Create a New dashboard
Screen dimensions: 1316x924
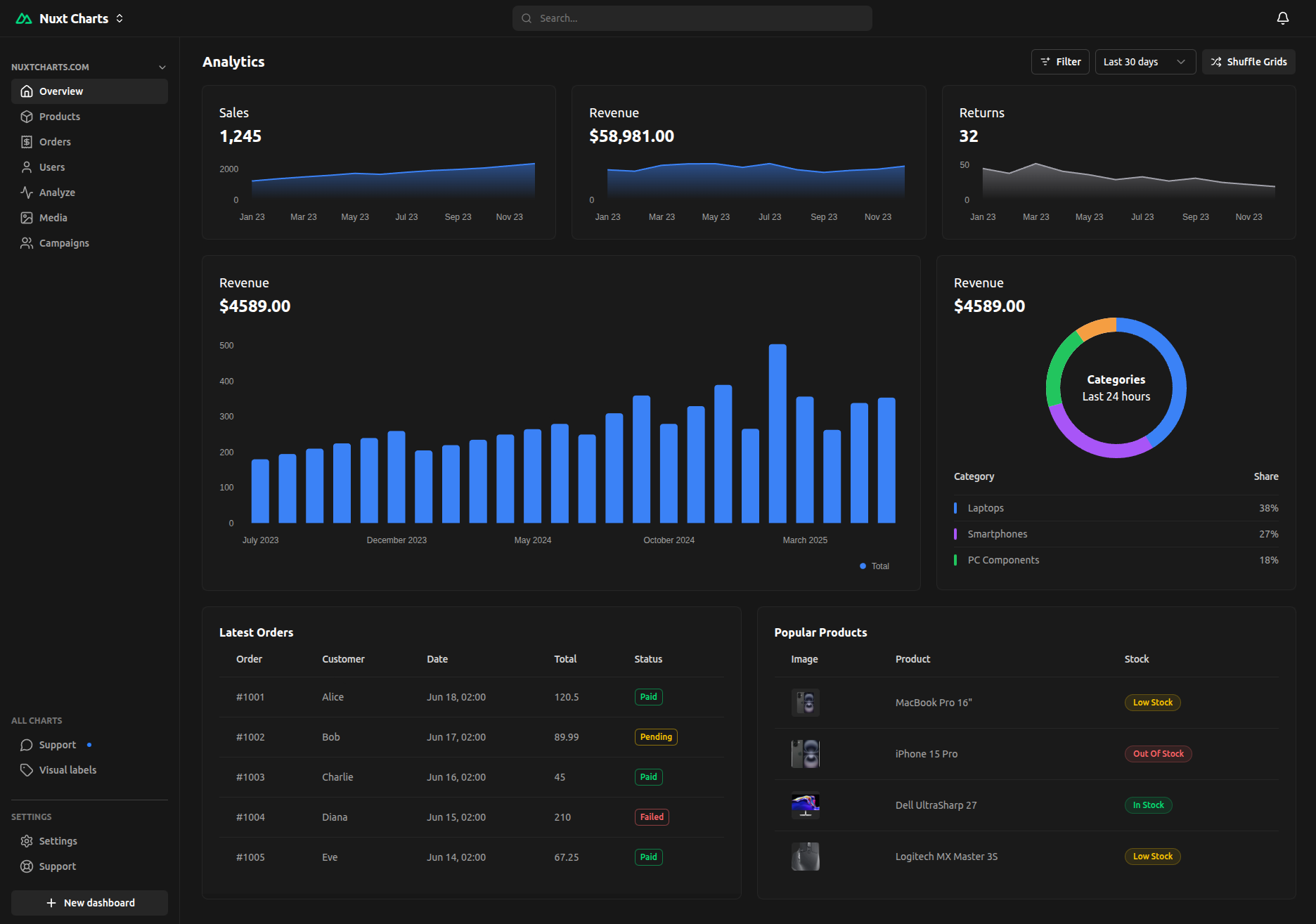click(x=89, y=903)
